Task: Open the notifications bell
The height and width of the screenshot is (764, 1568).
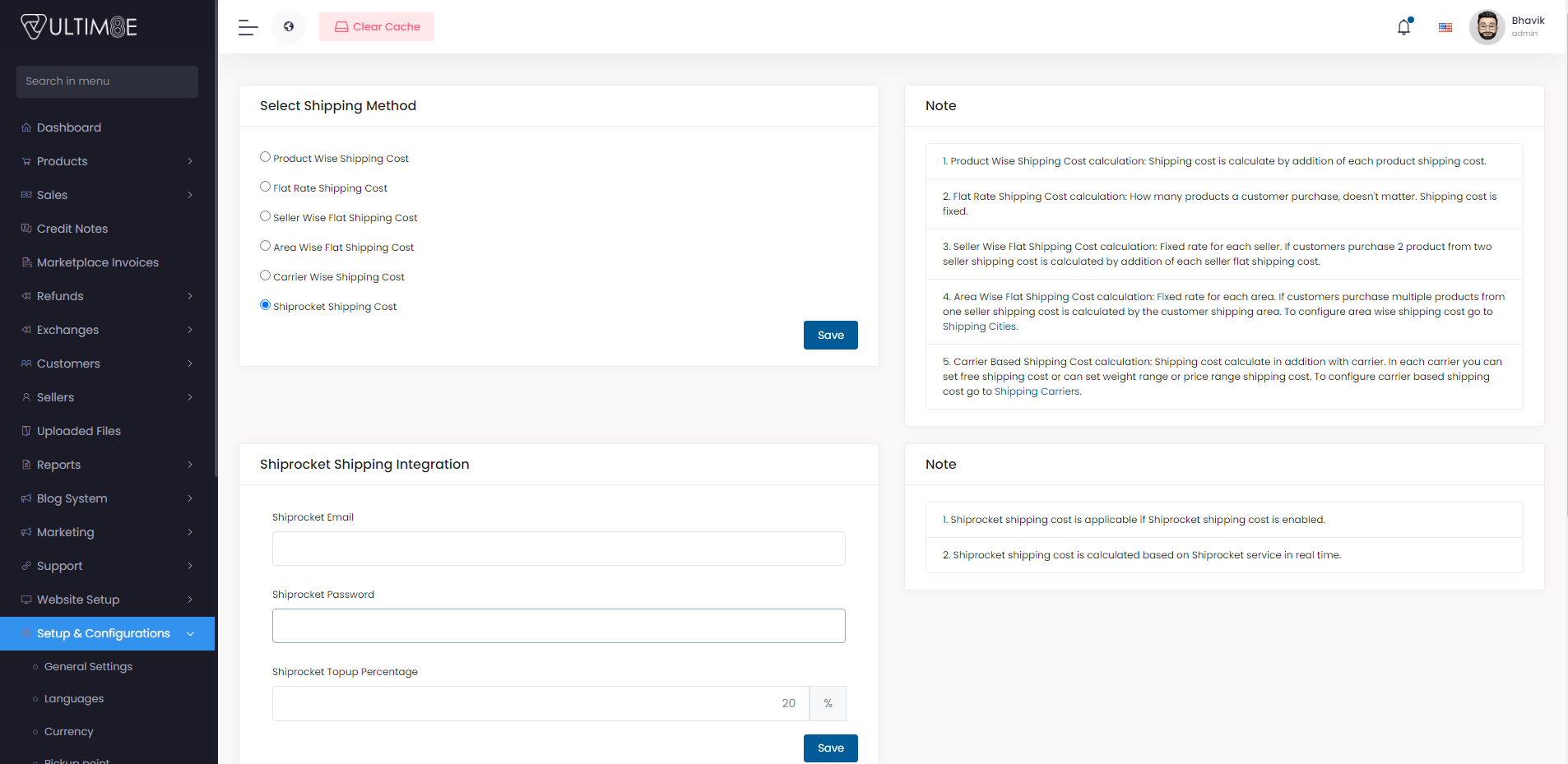Action: pyautogui.click(x=1403, y=27)
